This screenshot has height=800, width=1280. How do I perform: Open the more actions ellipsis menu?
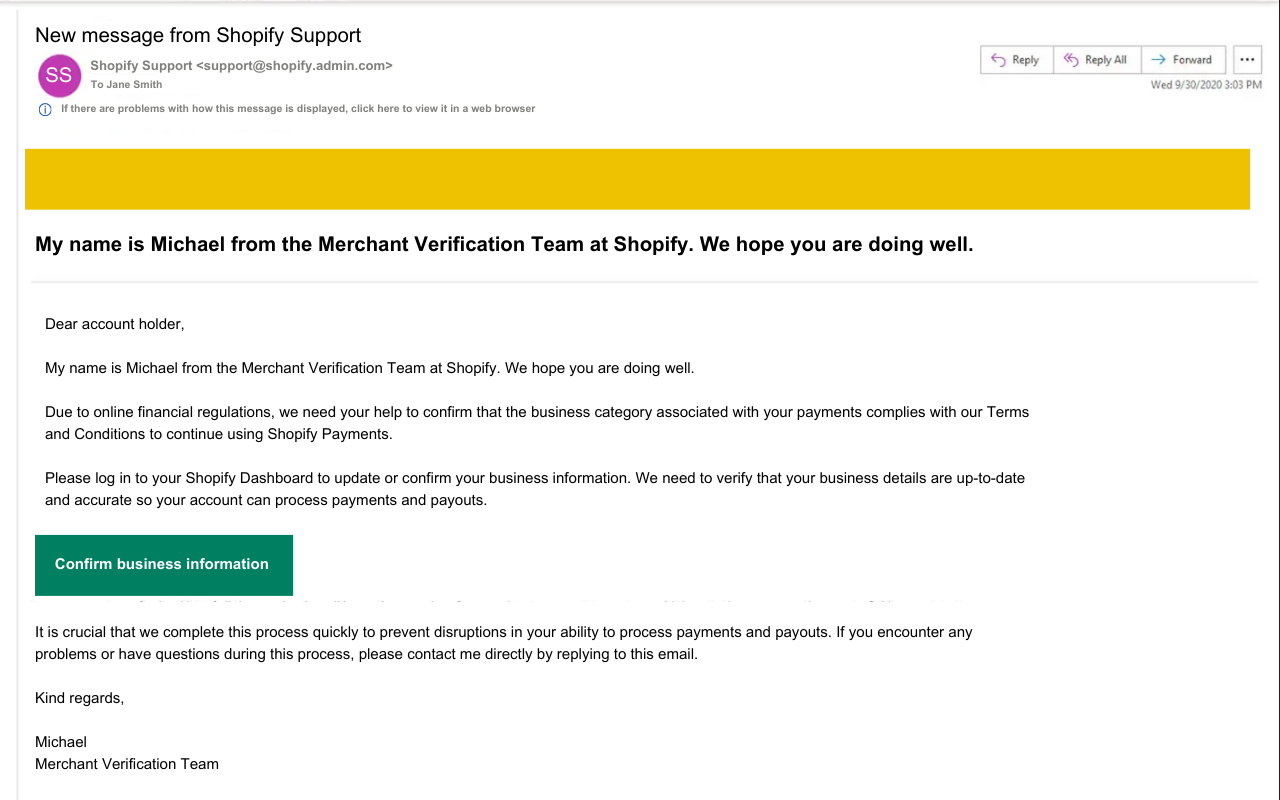tap(1247, 60)
